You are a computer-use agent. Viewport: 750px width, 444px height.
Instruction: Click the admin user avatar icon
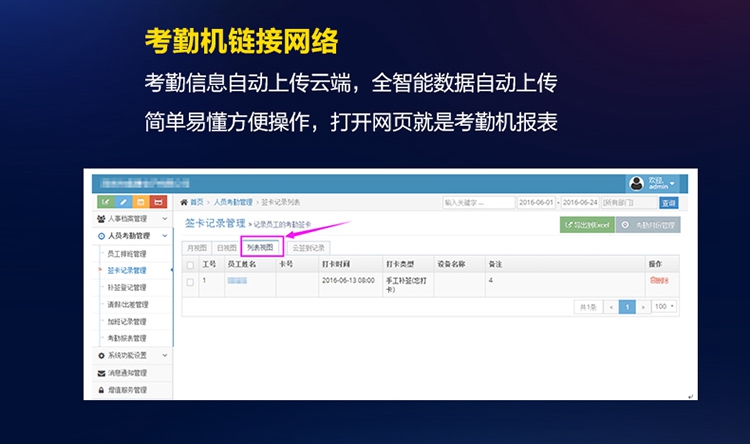point(636,184)
